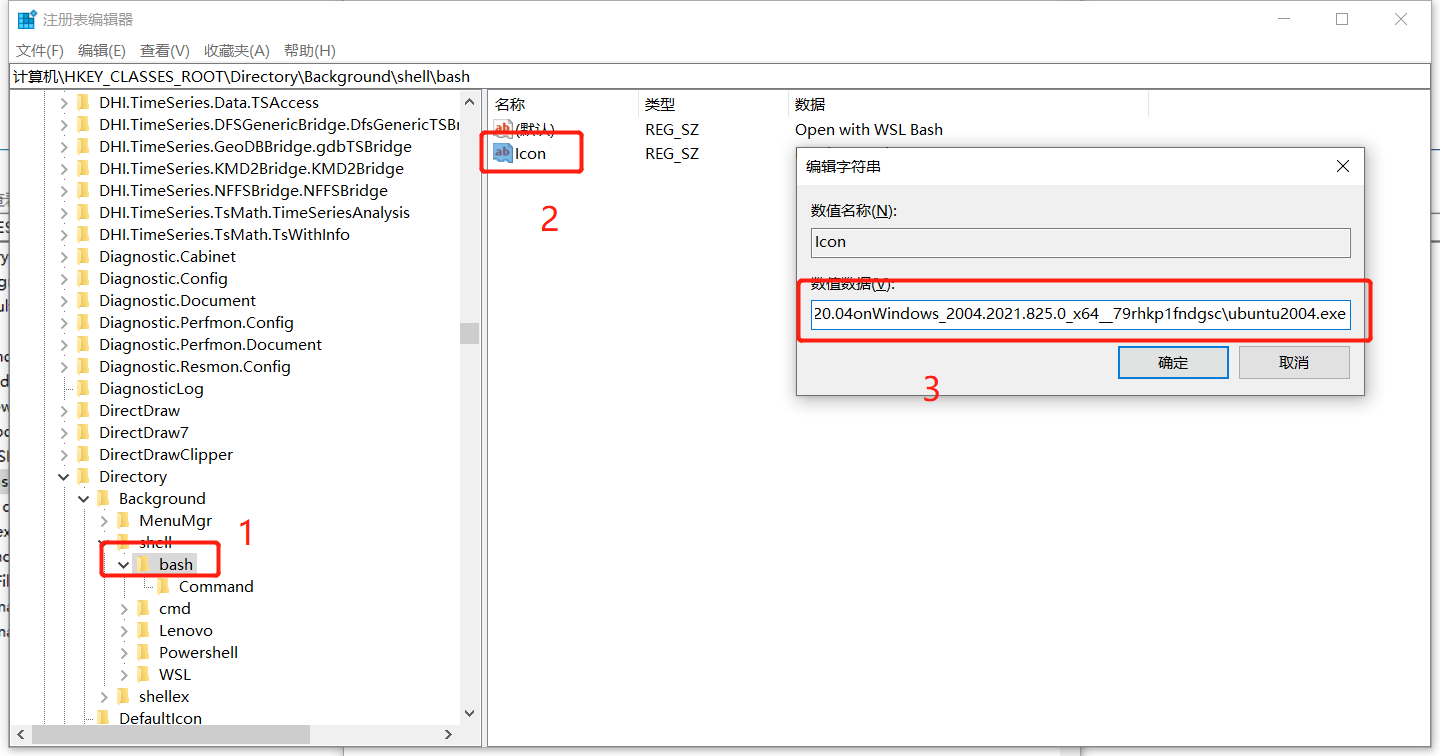Expand the shellex tree node
This screenshot has height=756, width=1440.
point(104,696)
